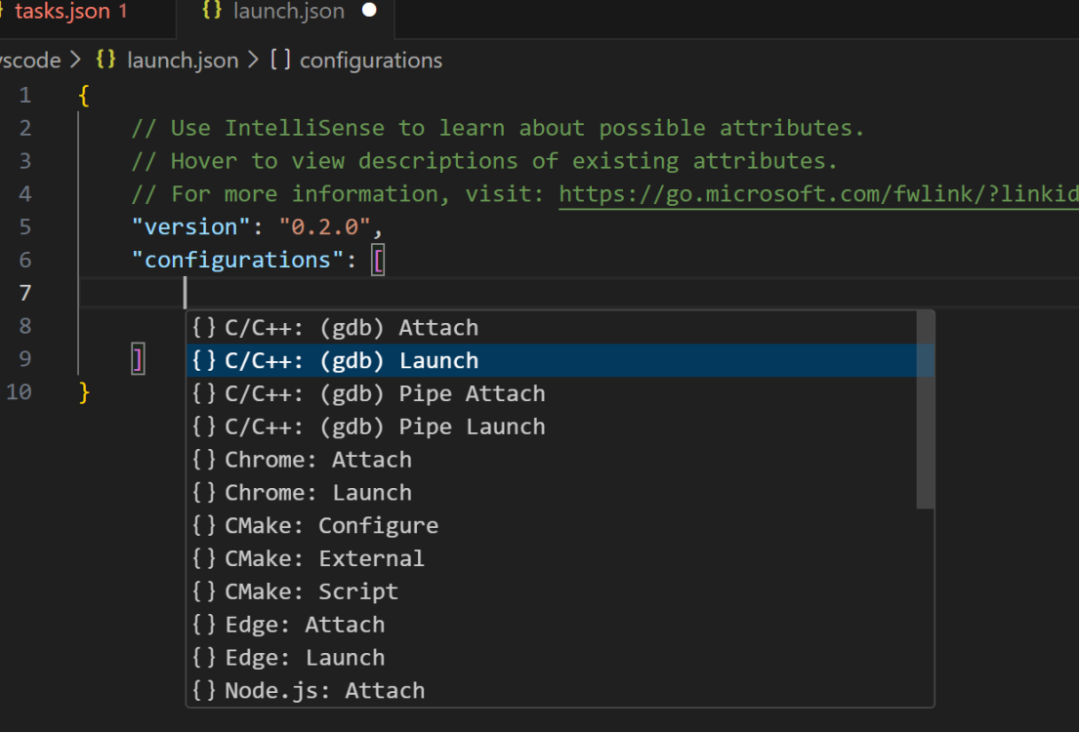Image resolution: width=1080 pixels, height=733 pixels.
Task: Click the "0.2.0" version value
Action: 325,227
